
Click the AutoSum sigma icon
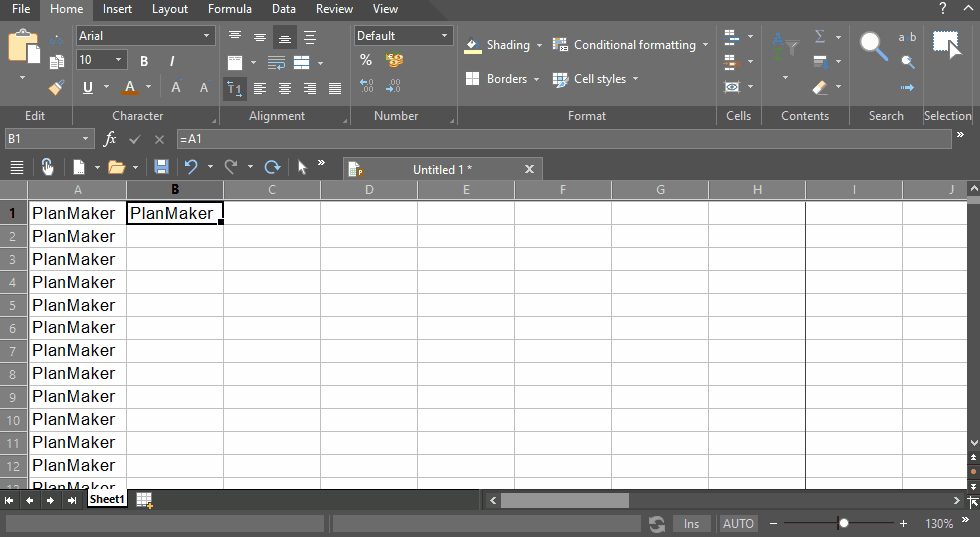[820, 37]
